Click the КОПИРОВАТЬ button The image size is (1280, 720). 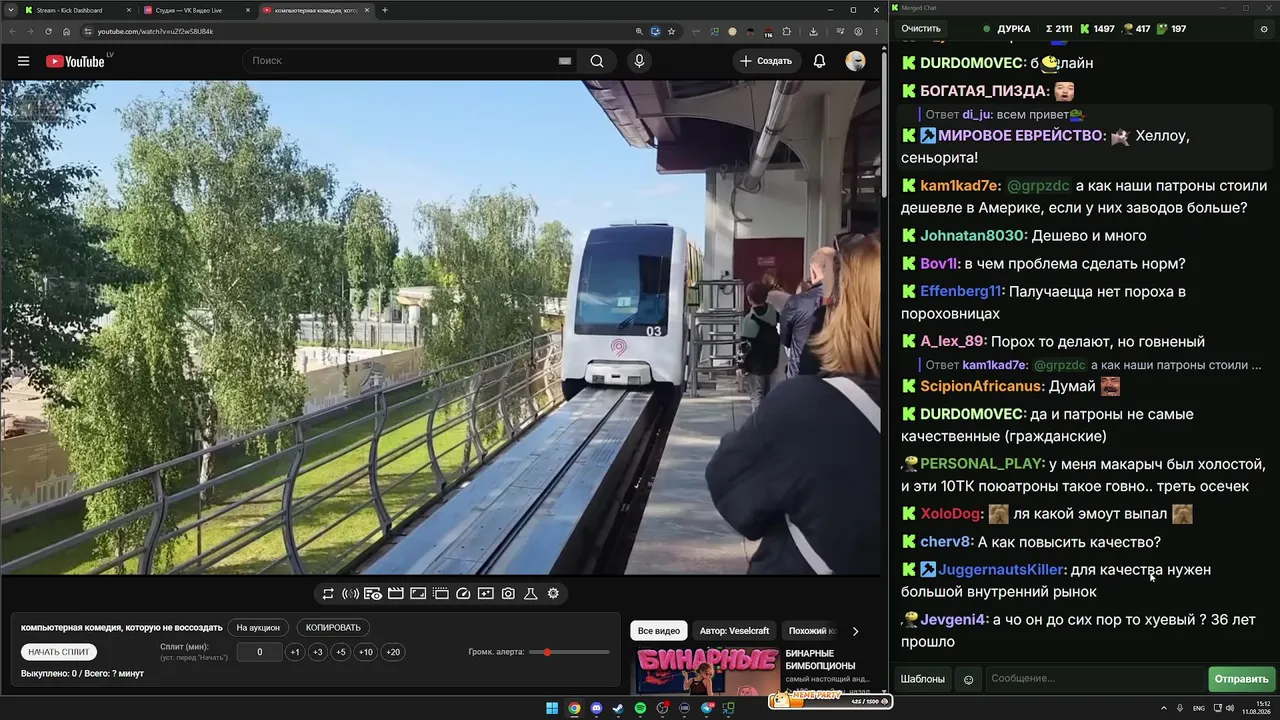click(x=333, y=628)
